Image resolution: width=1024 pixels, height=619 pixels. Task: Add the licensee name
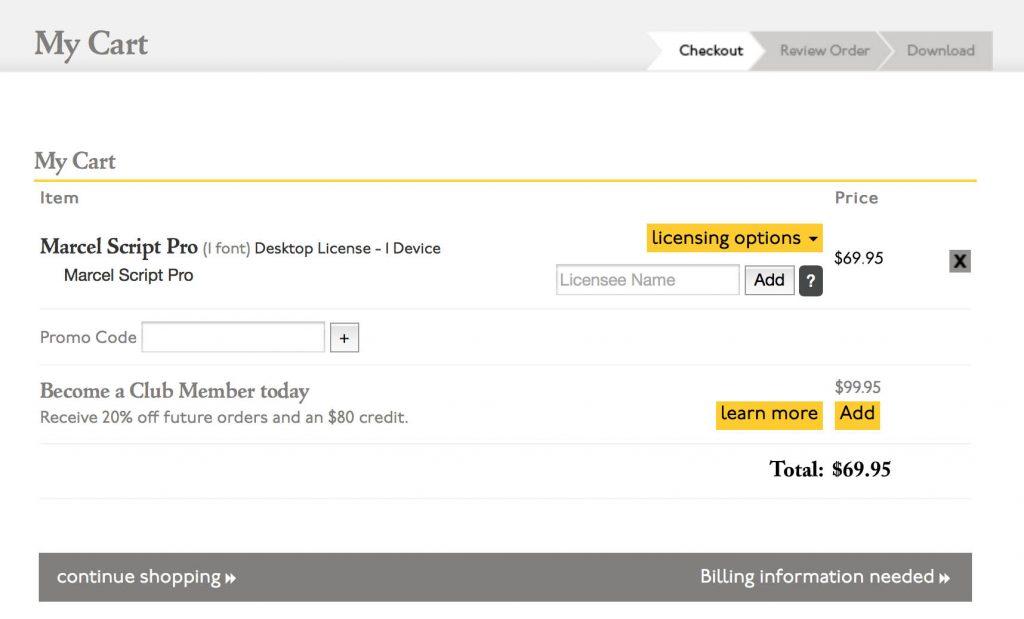click(769, 280)
